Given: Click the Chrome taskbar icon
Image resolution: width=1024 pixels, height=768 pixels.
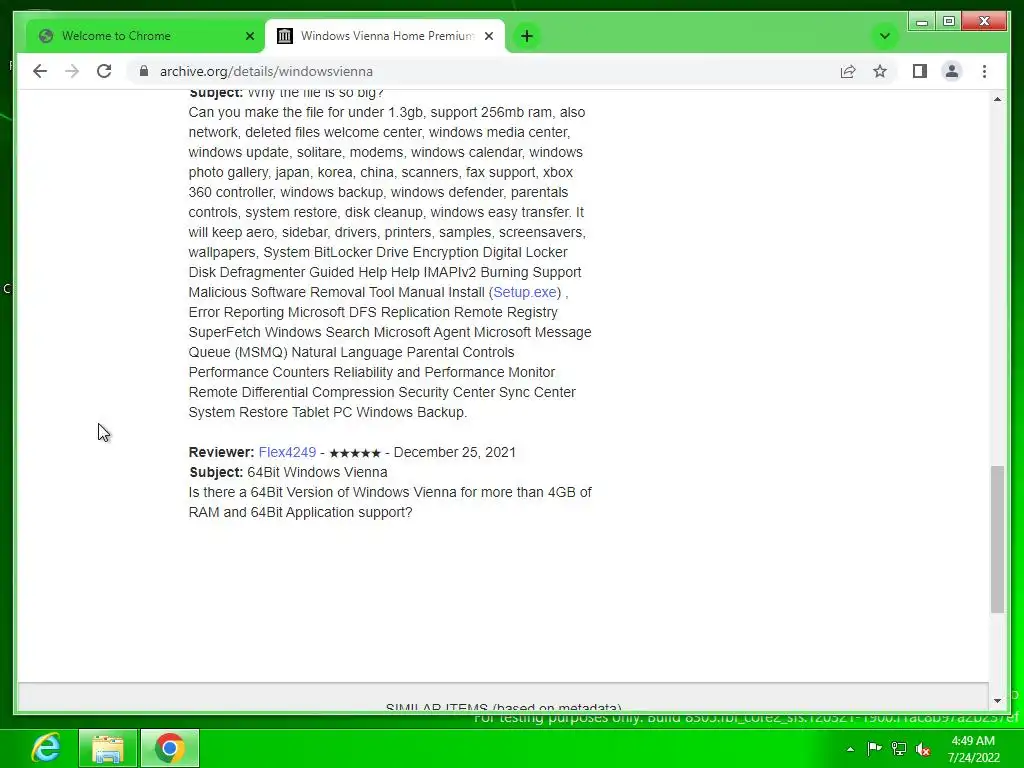Looking at the screenshot, I should pos(170,748).
